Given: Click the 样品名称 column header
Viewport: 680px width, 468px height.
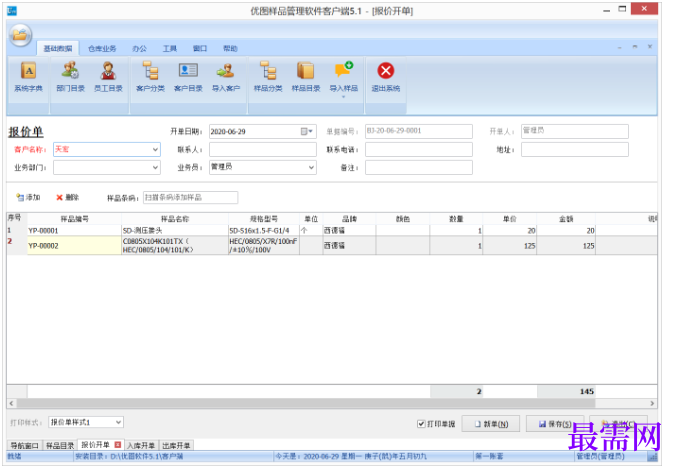Looking at the screenshot, I should [x=175, y=219].
